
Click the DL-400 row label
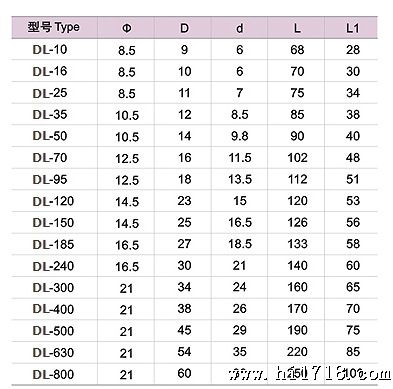point(53,309)
